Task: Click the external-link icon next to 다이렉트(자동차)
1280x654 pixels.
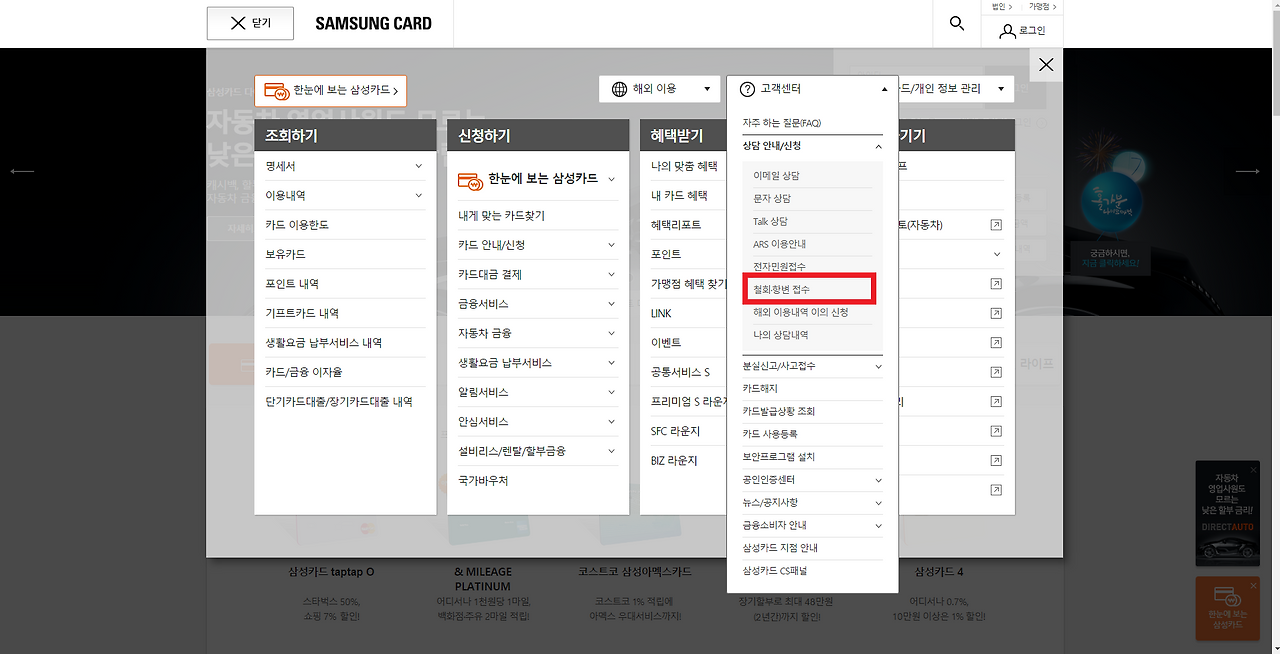Action: [x=995, y=224]
